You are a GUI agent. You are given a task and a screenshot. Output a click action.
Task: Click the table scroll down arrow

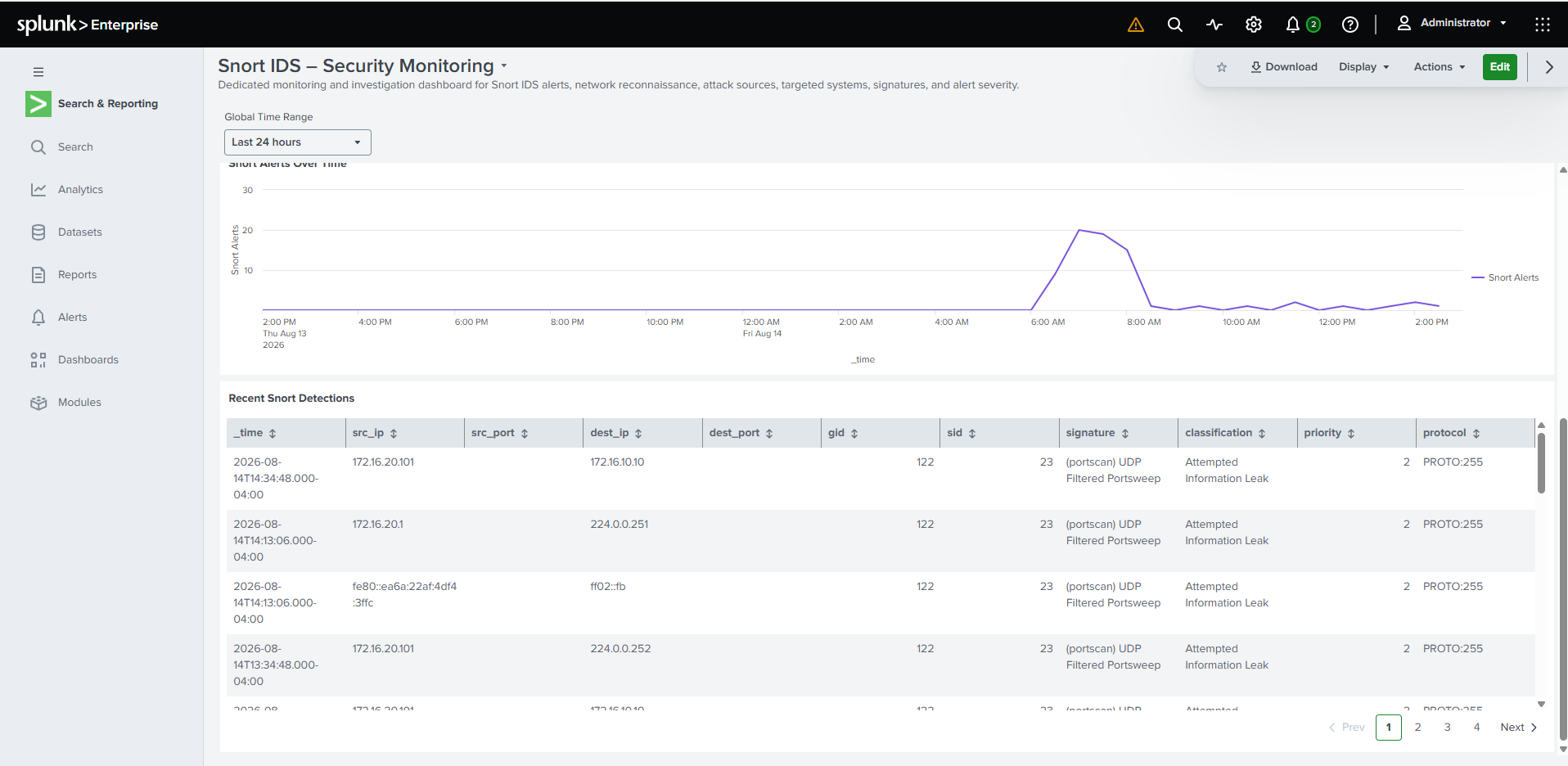click(x=1541, y=704)
